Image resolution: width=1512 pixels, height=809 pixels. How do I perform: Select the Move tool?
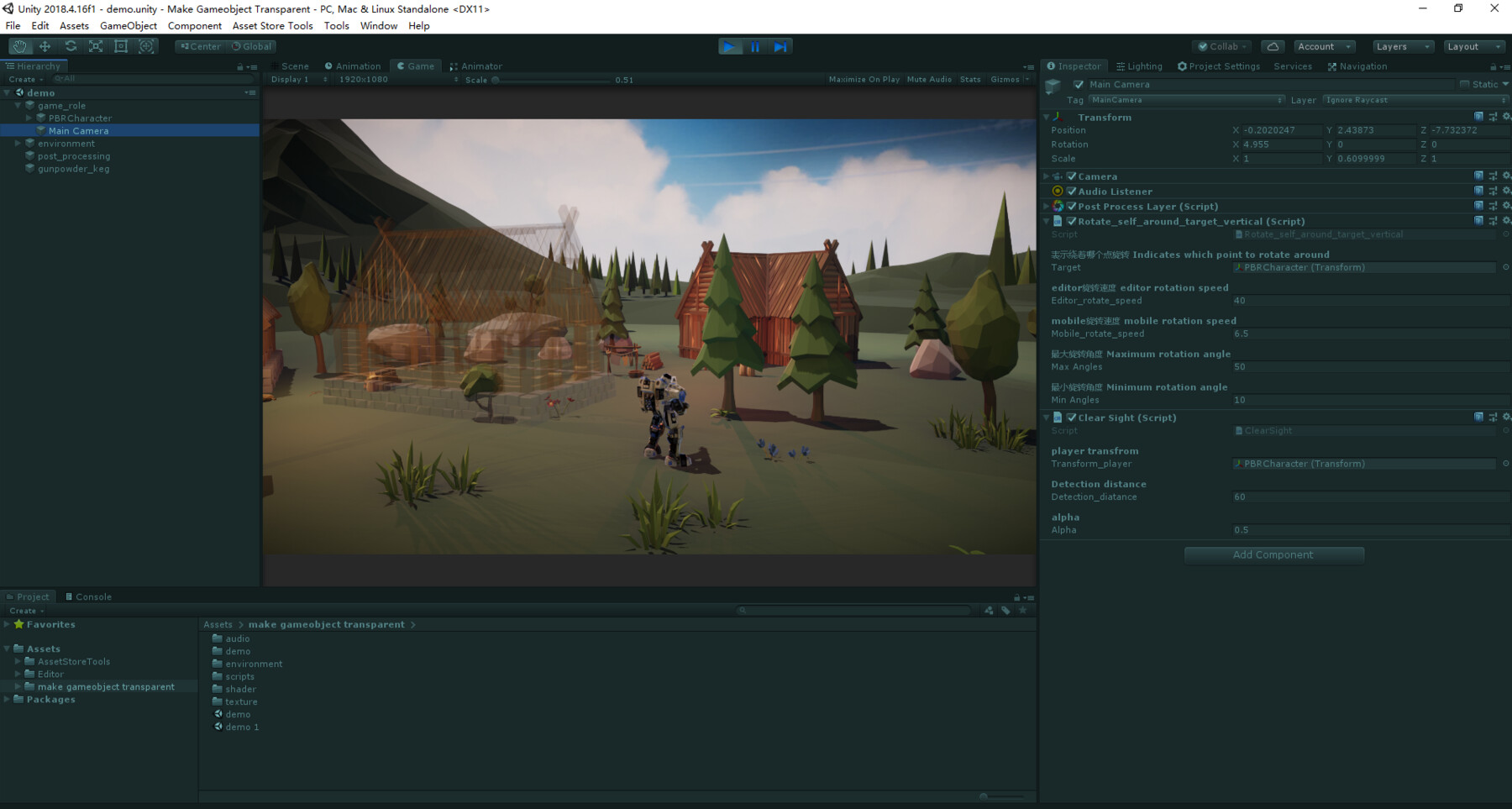45,46
